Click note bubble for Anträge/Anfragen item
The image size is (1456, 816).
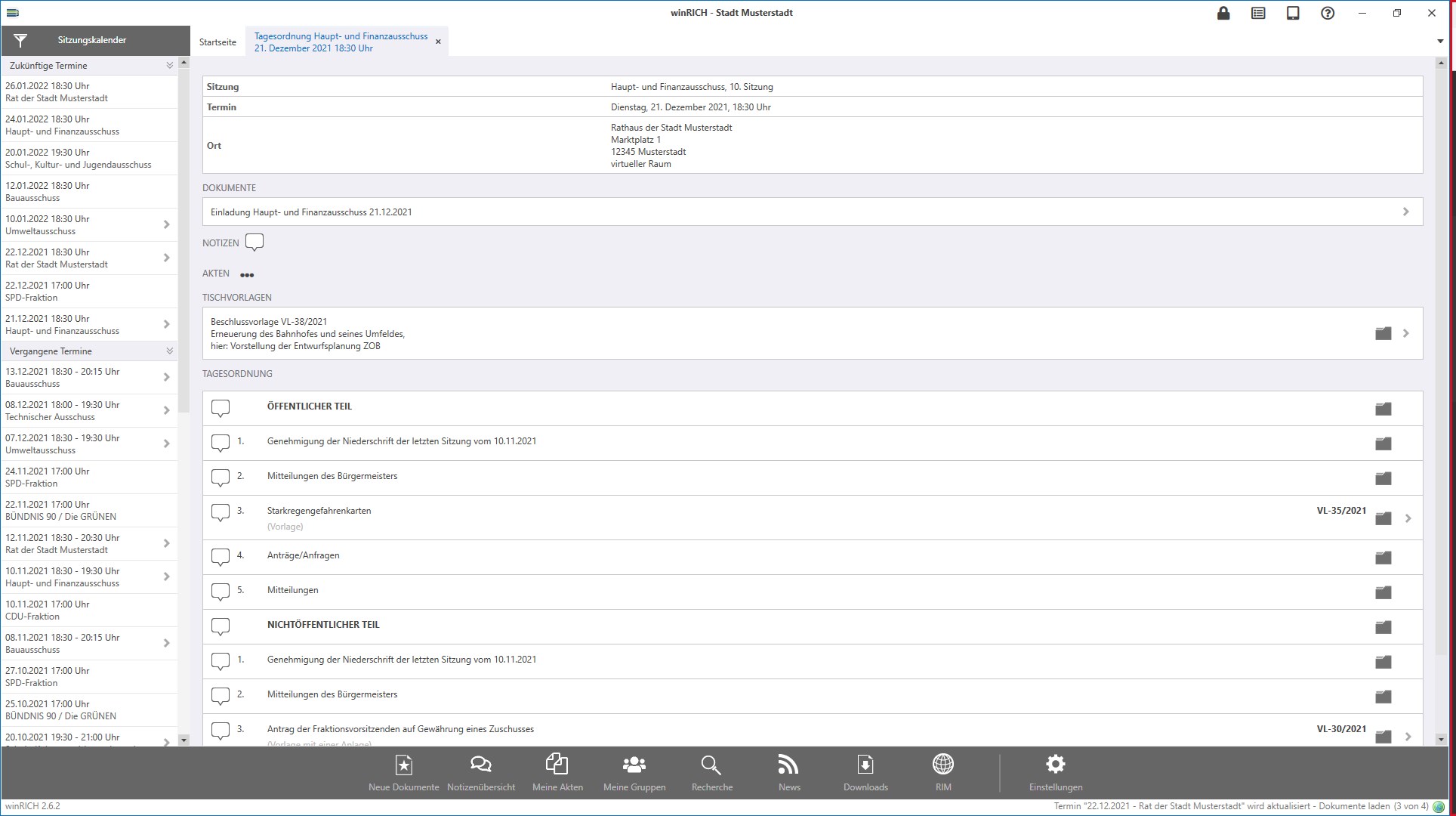(221, 558)
